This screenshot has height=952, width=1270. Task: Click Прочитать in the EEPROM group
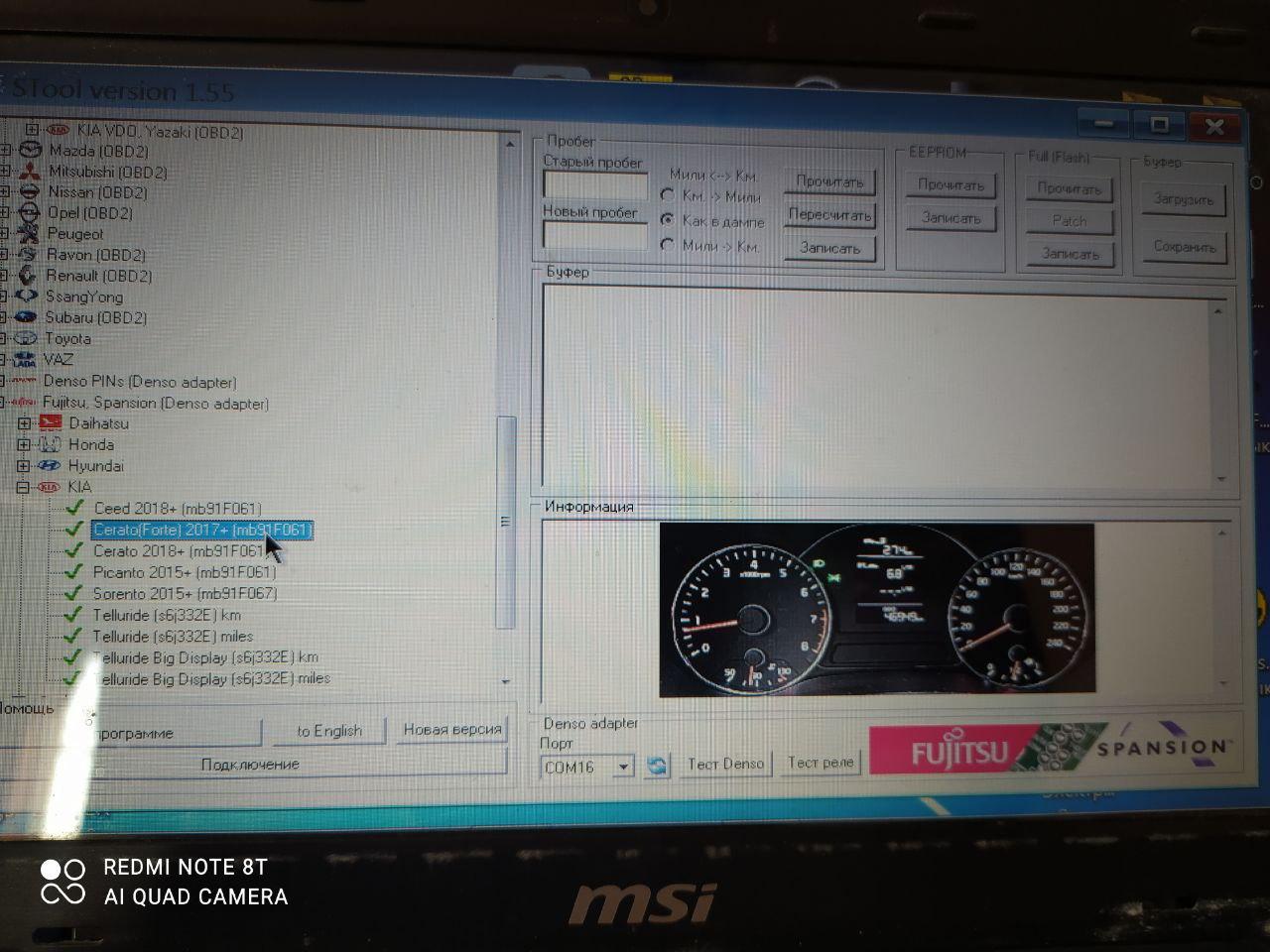point(951,184)
